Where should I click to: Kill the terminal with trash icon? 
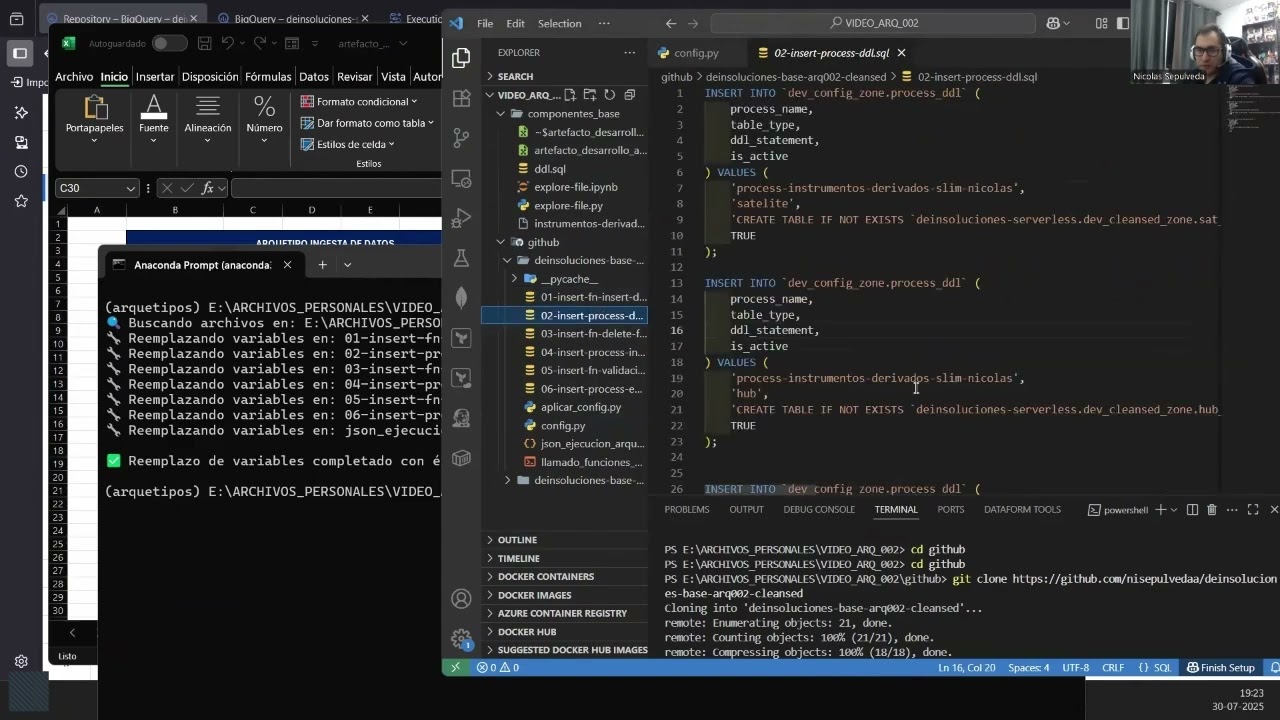[x=1212, y=510]
